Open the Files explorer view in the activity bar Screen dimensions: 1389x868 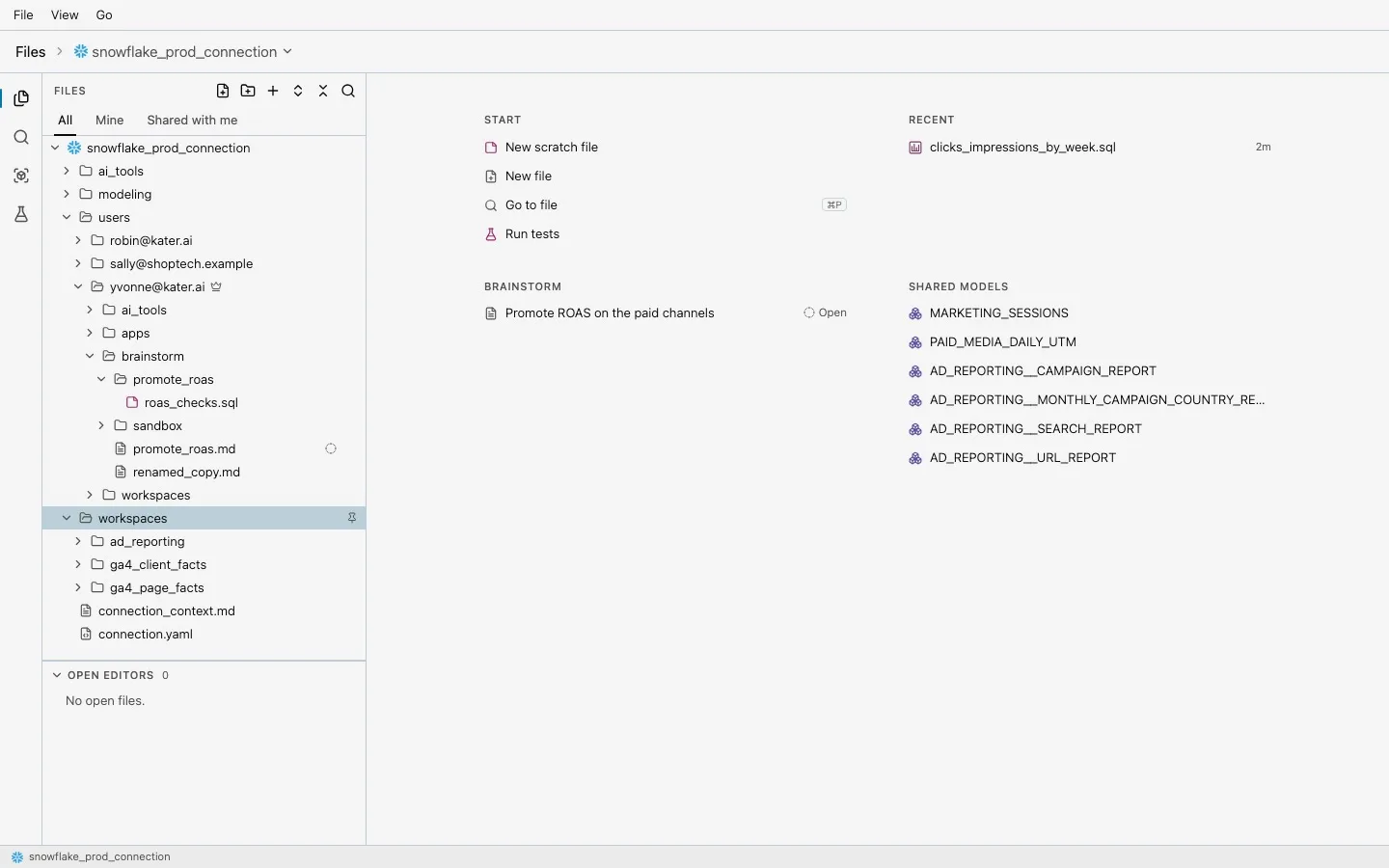pos(21,98)
